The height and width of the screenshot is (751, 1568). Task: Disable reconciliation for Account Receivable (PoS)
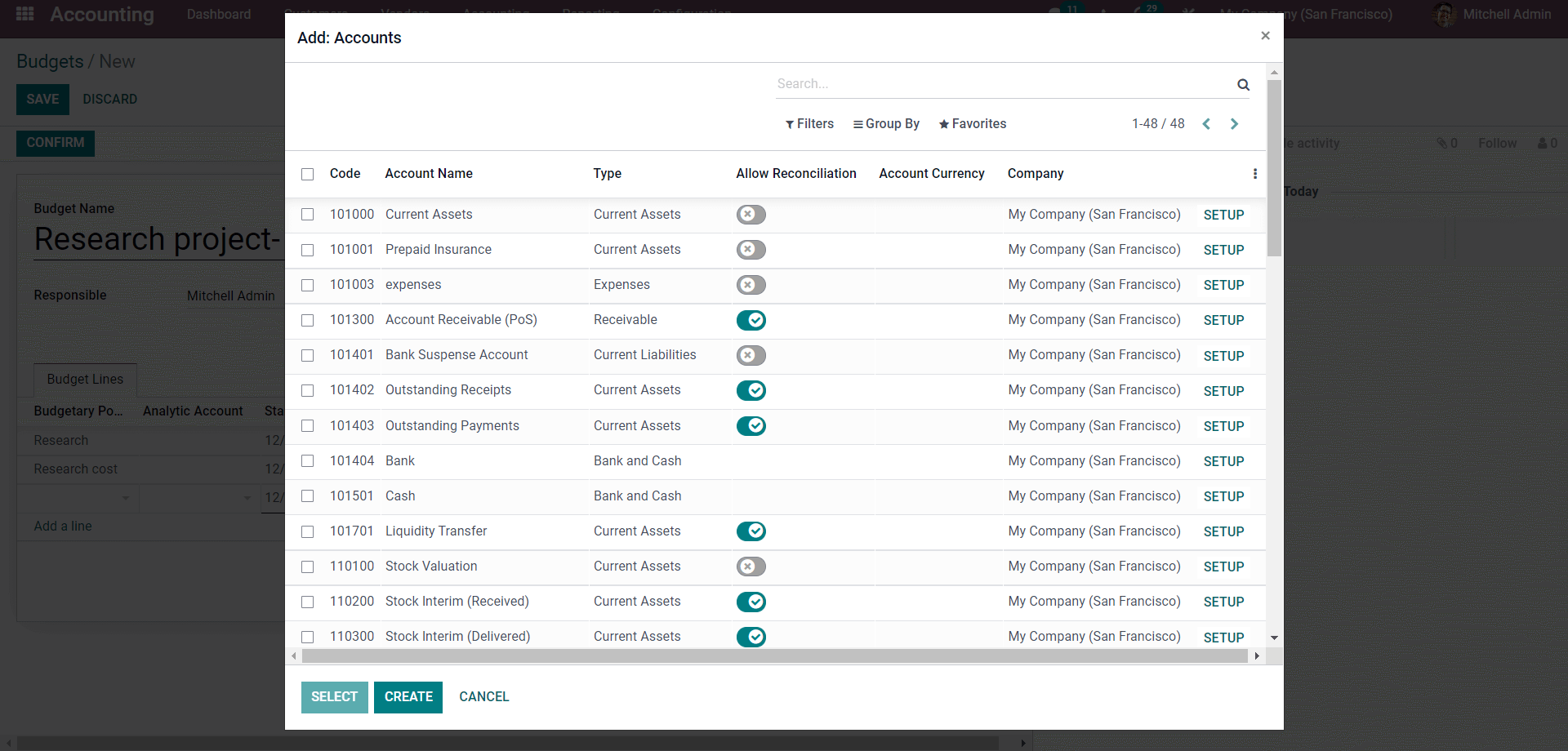[751, 320]
